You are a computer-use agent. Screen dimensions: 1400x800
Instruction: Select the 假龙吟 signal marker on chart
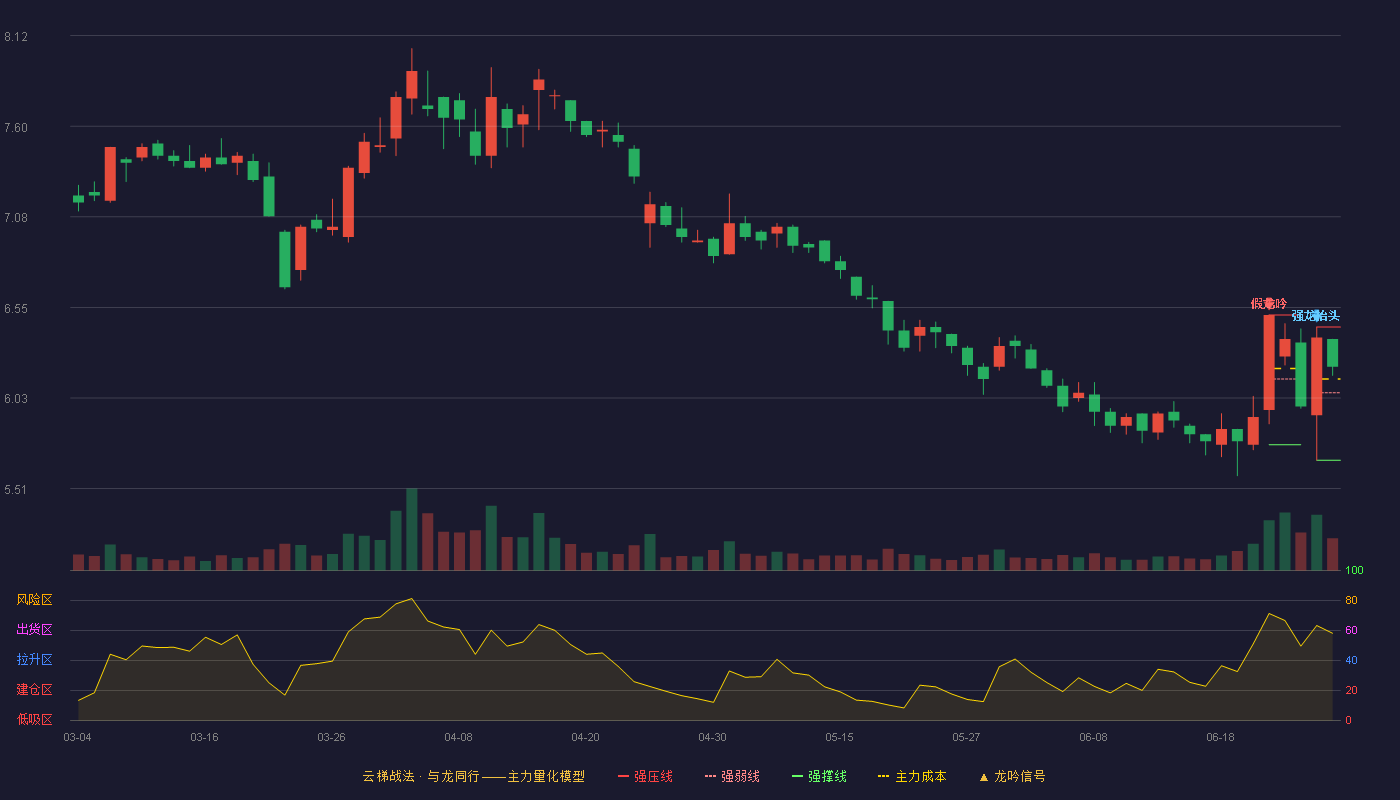click(1269, 303)
